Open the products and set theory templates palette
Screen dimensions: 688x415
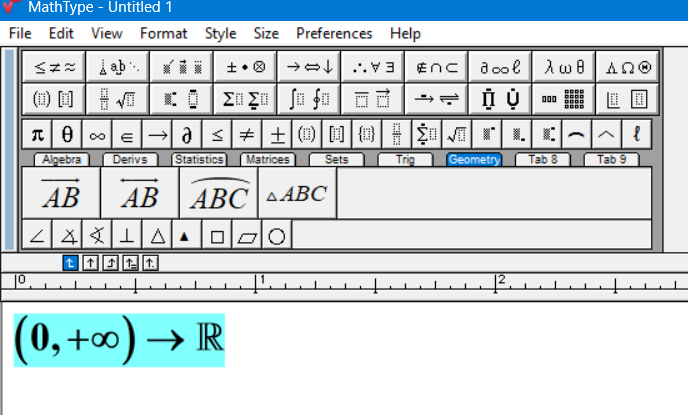(500, 99)
